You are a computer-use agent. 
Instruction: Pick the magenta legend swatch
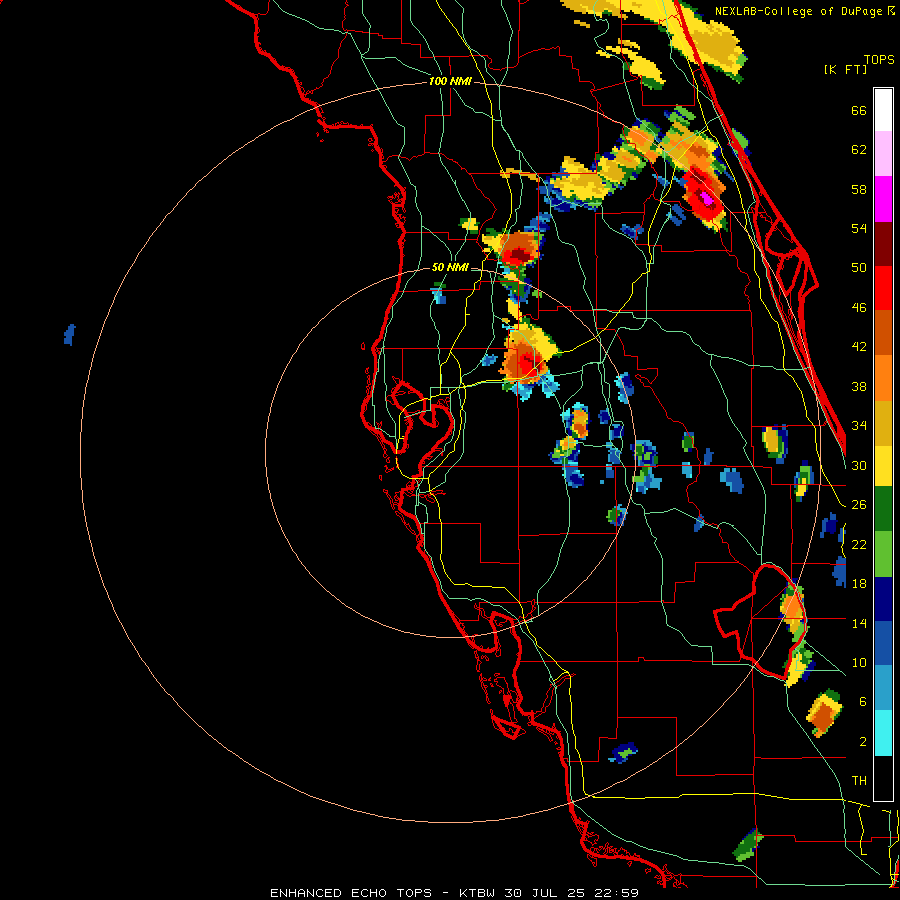click(883, 199)
